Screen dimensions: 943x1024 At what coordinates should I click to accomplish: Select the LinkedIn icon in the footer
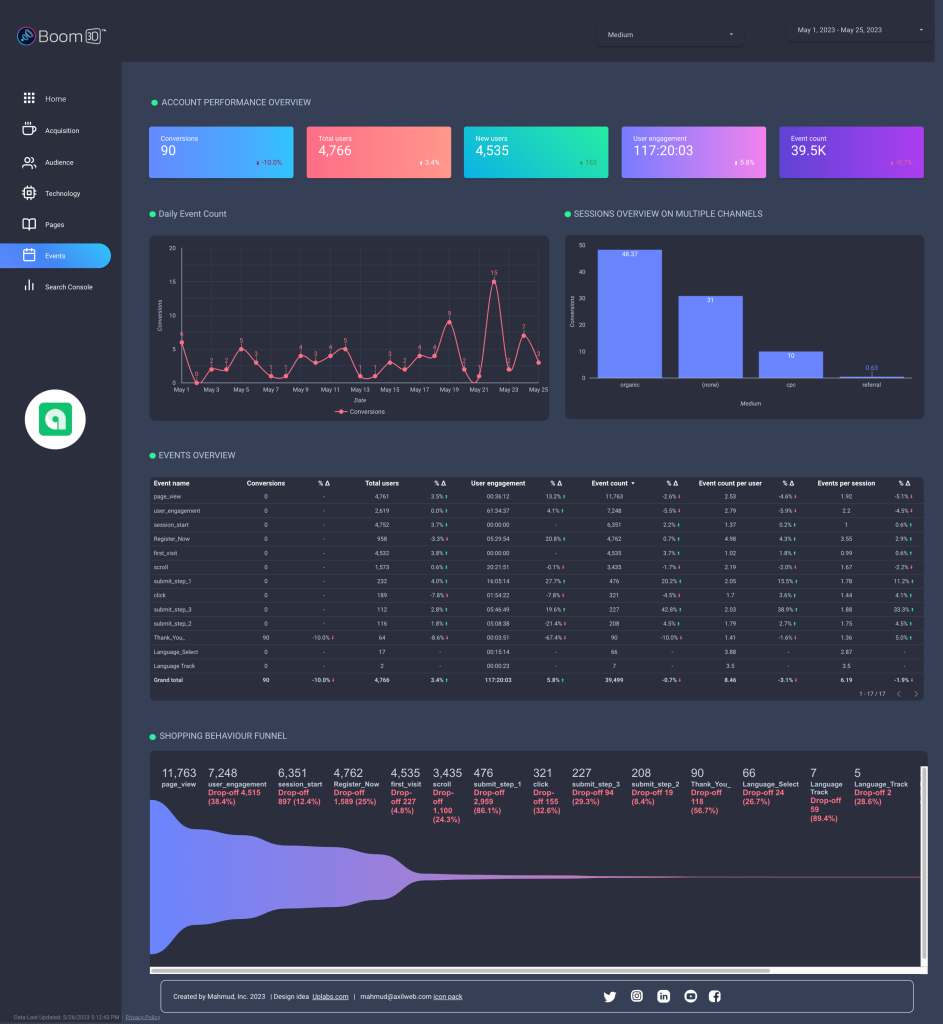(x=663, y=996)
